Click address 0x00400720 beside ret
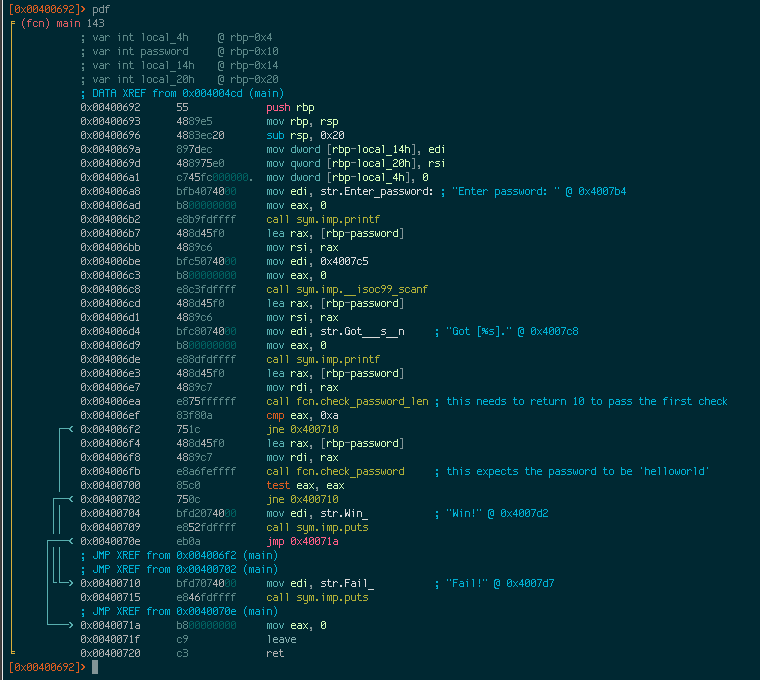The width and height of the screenshot is (760, 680). click(x=111, y=654)
